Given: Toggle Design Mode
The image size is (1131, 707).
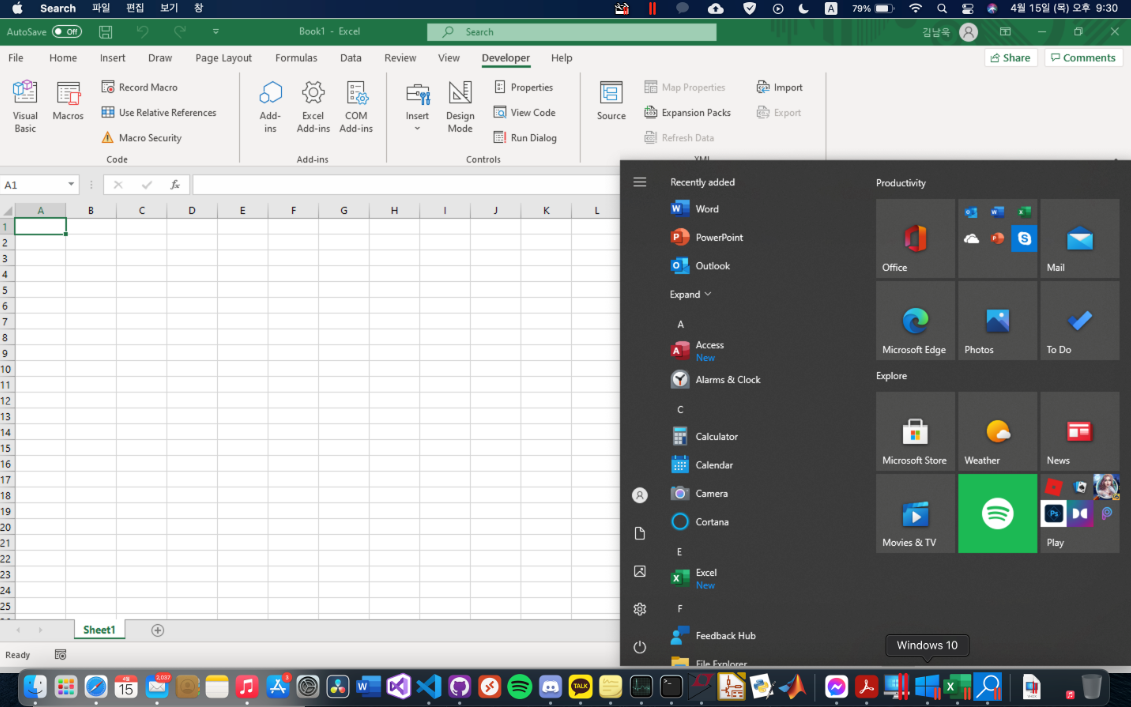Looking at the screenshot, I should (x=460, y=107).
